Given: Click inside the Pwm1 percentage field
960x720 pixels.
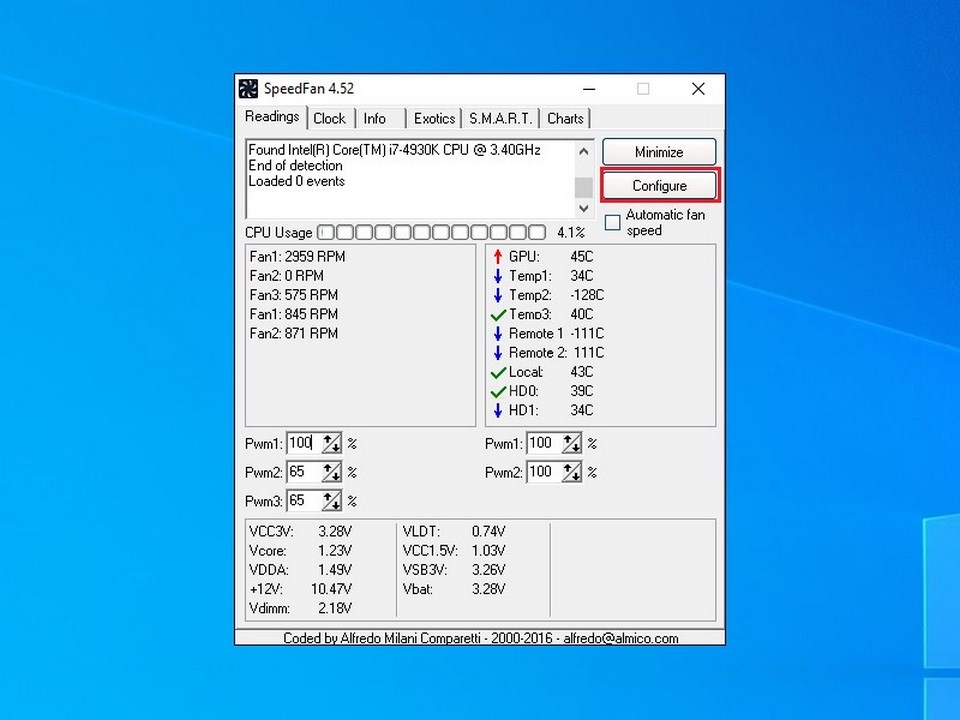Looking at the screenshot, I should pos(305,443).
